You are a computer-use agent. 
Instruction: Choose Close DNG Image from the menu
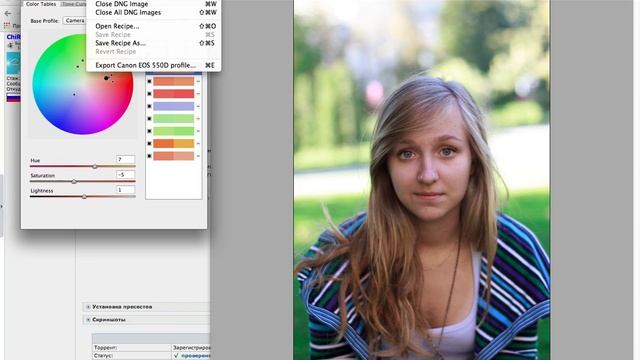153,4
